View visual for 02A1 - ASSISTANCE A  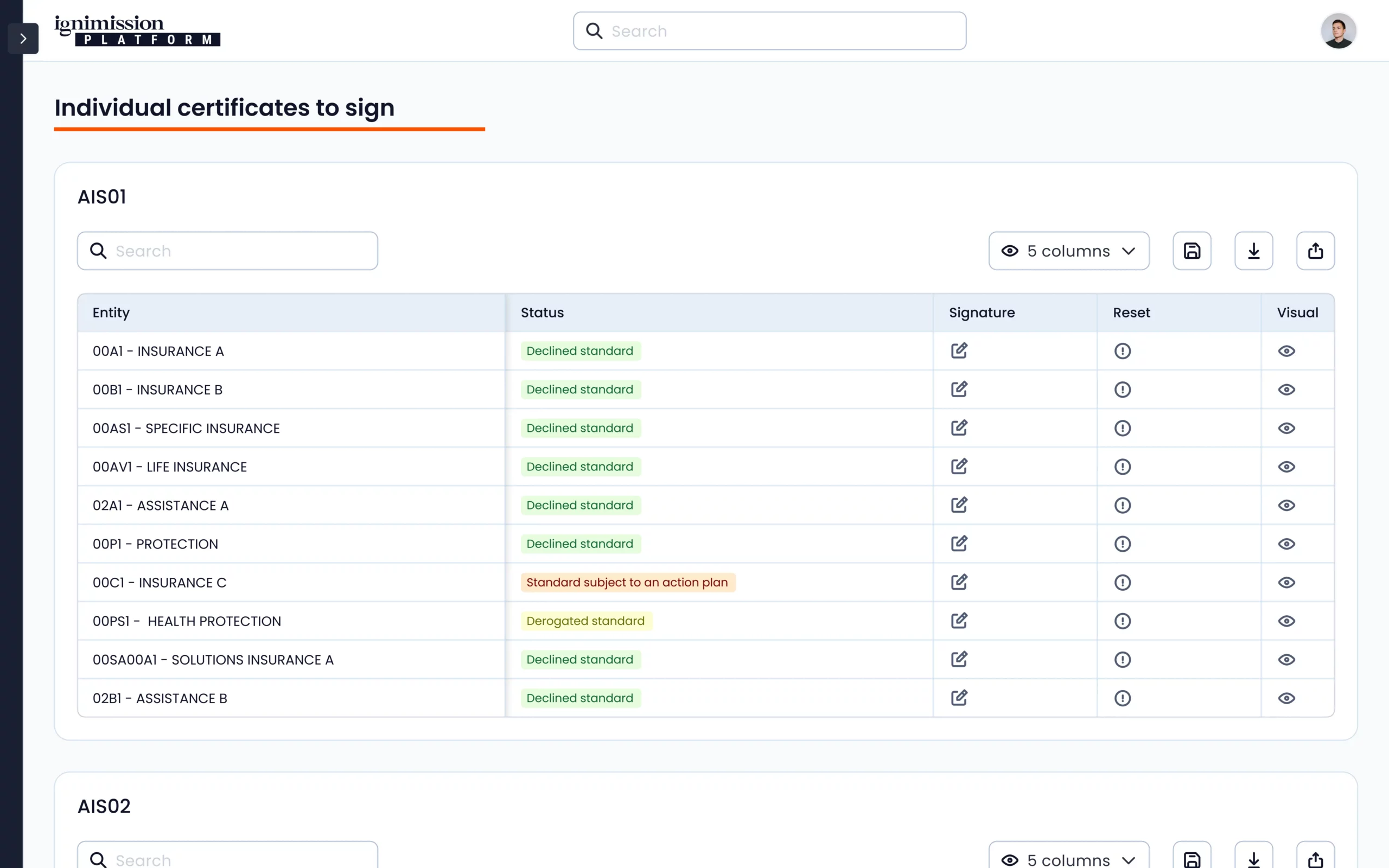(x=1286, y=505)
